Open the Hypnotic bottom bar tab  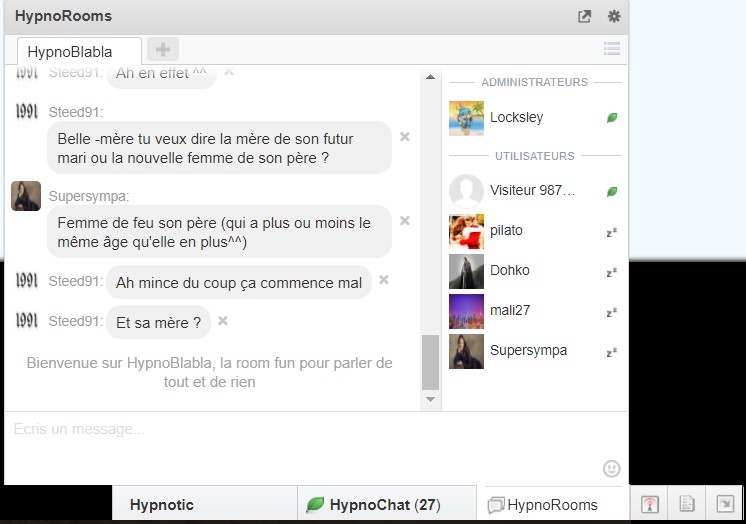point(205,504)
